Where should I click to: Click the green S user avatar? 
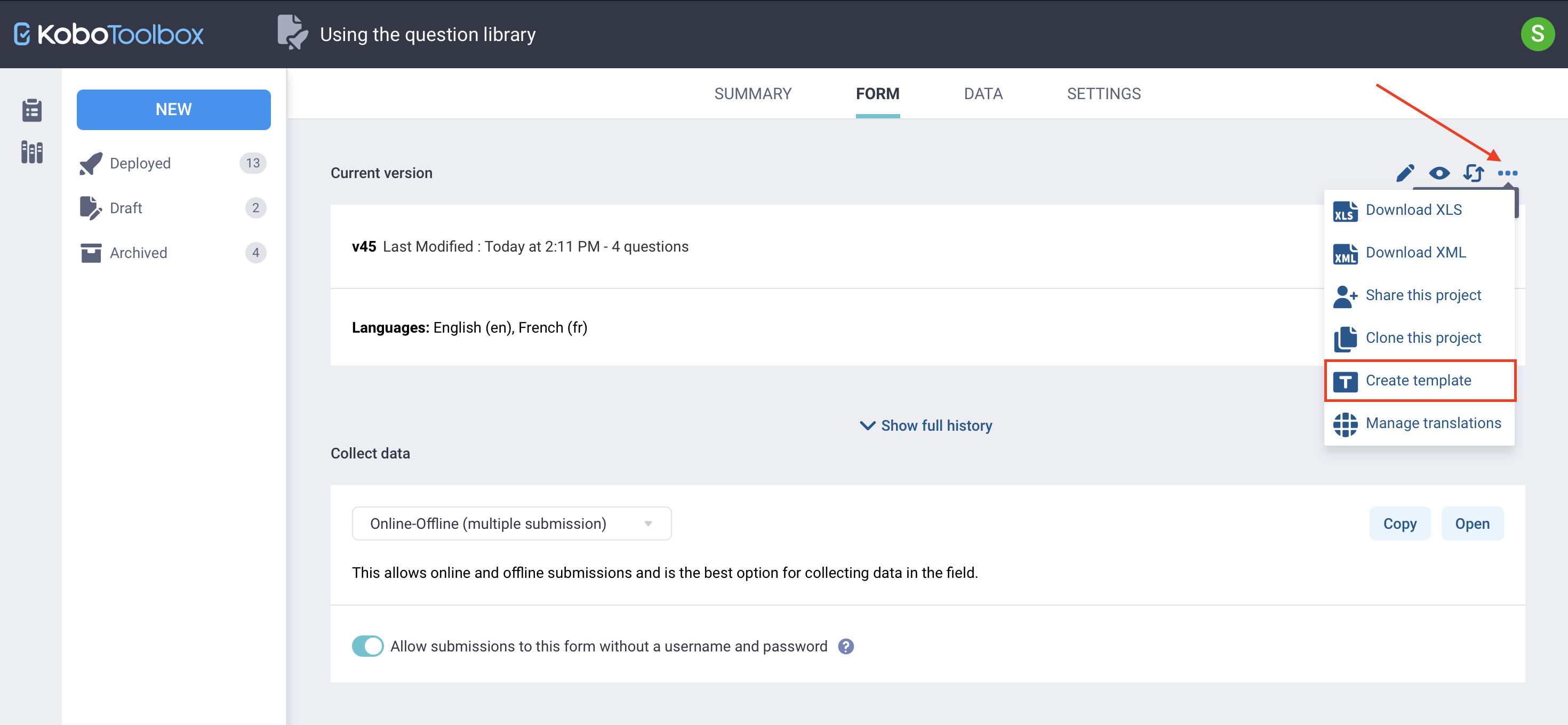click(1537, 34)
